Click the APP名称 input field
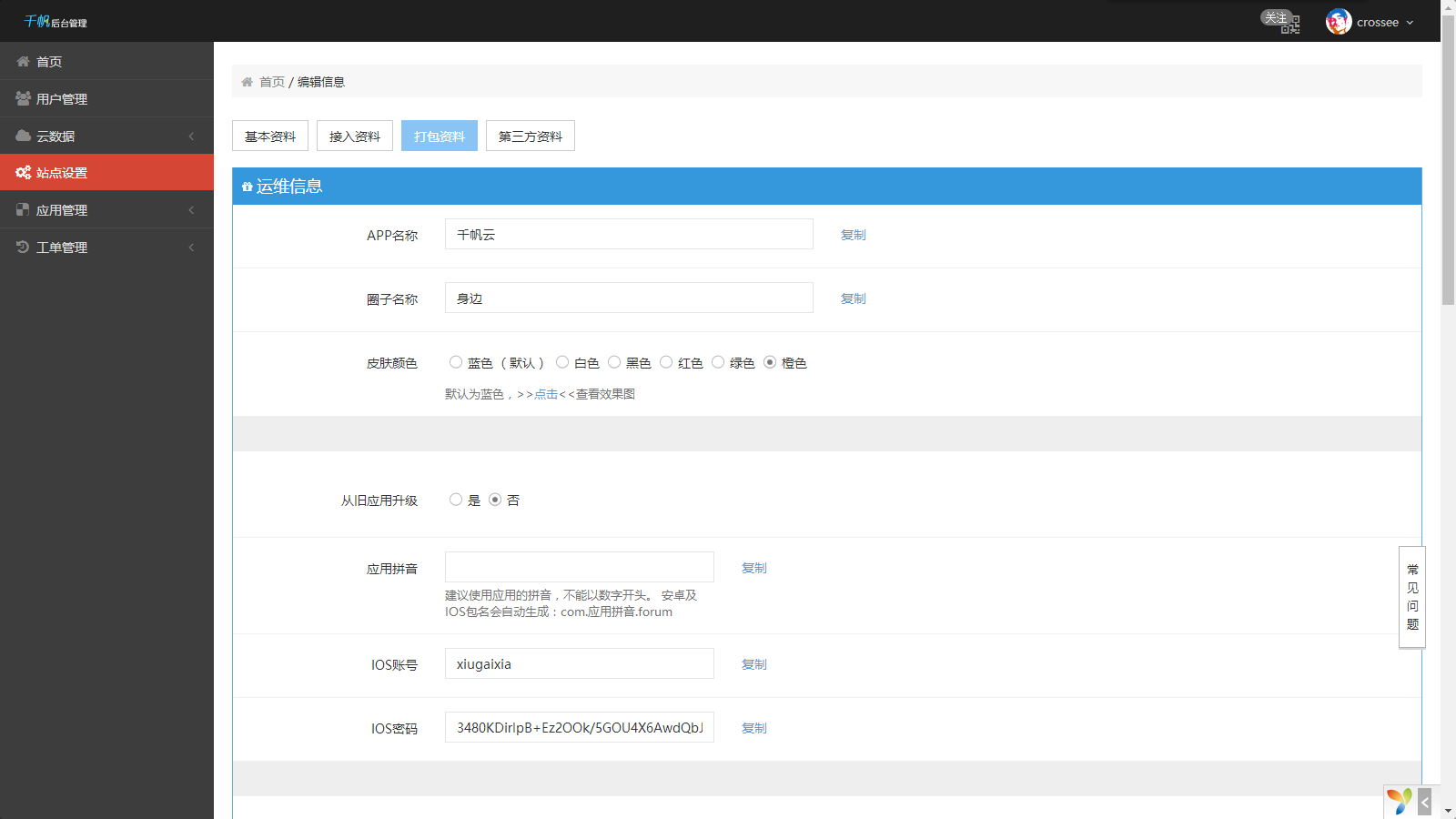 point(629,234)
